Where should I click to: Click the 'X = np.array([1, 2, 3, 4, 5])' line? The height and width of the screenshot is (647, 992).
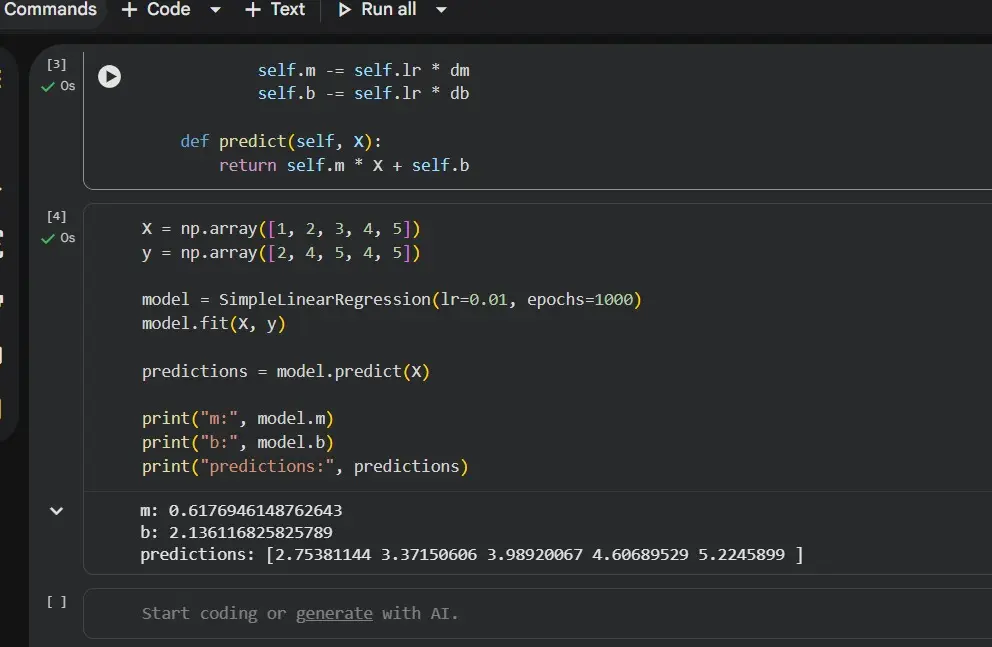click(281, 228)
